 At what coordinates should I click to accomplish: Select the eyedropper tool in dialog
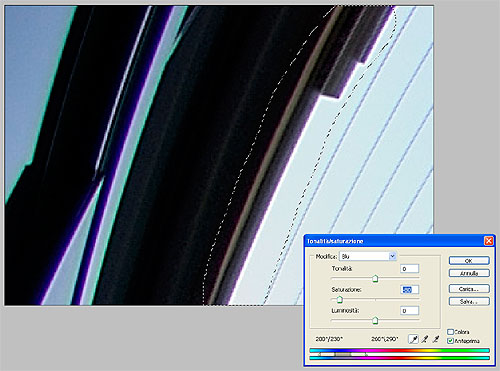point(413,339)
